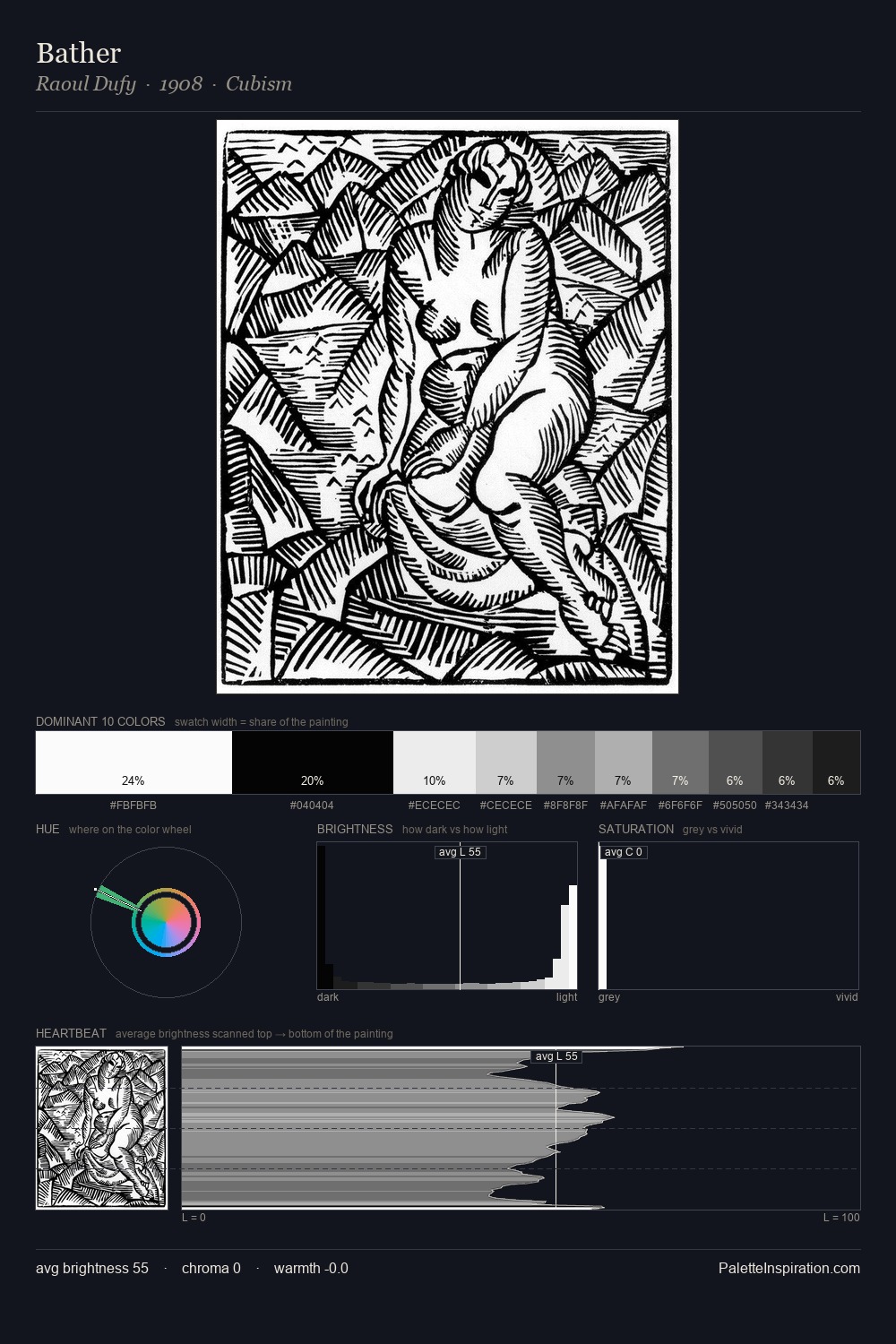The height and width of the screenshot is (1344, 896).
Task: Click the '#FBFBFB' hex code label
Action: pos(134,806)
